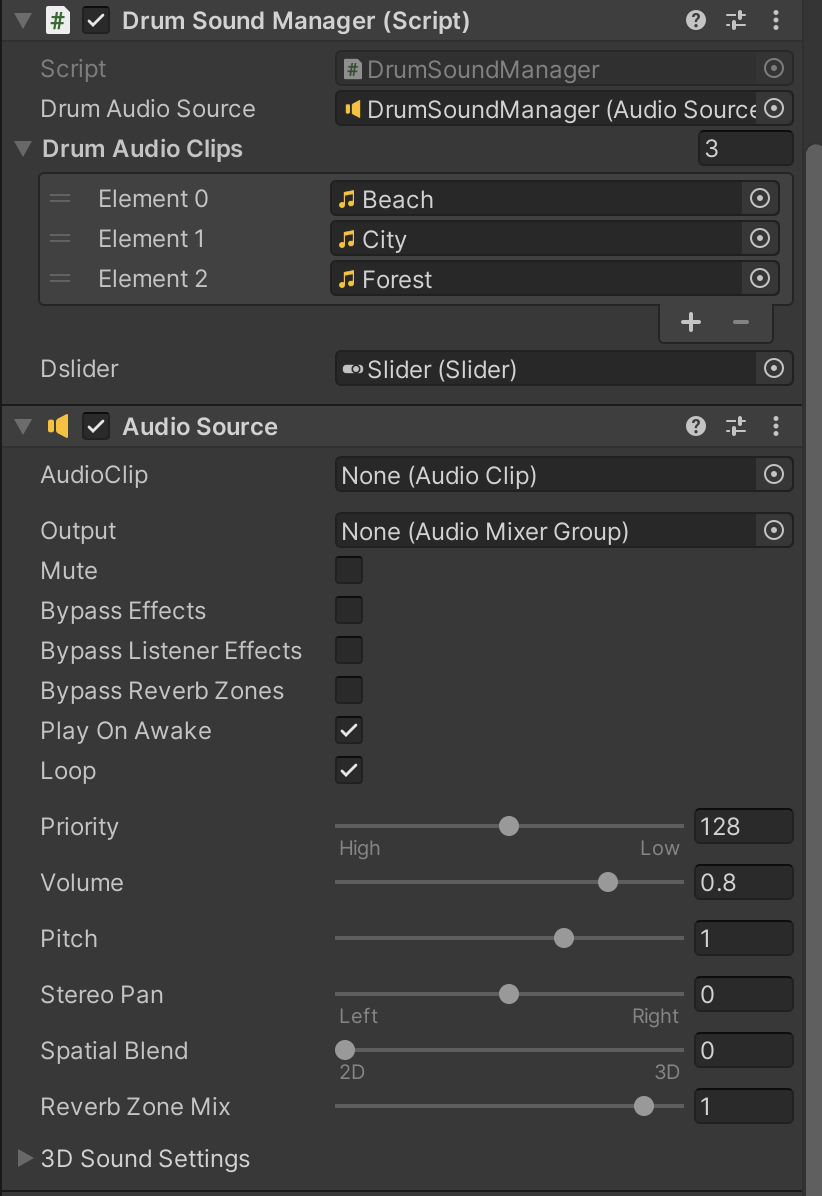Remove a Drum Audio Clips element

741,322
